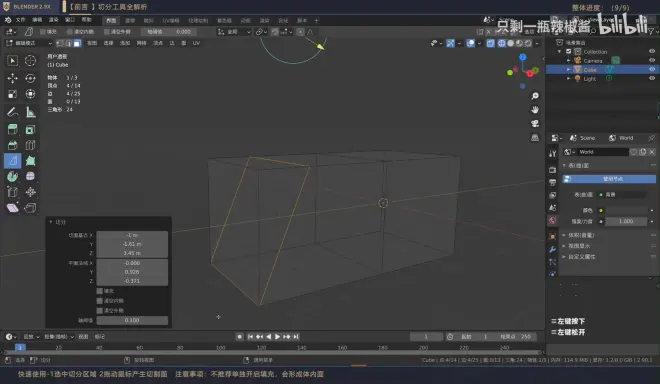Select the Loop Cut tool

[30, 145]
